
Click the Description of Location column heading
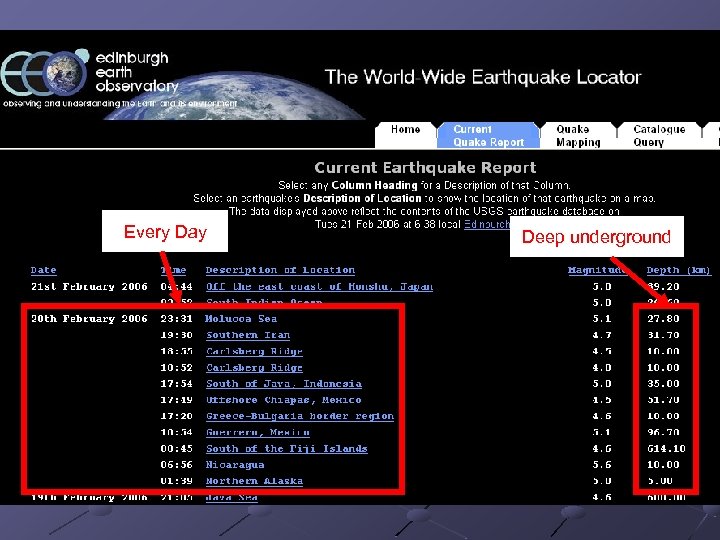pyautogui.click(x=280, y=270)
